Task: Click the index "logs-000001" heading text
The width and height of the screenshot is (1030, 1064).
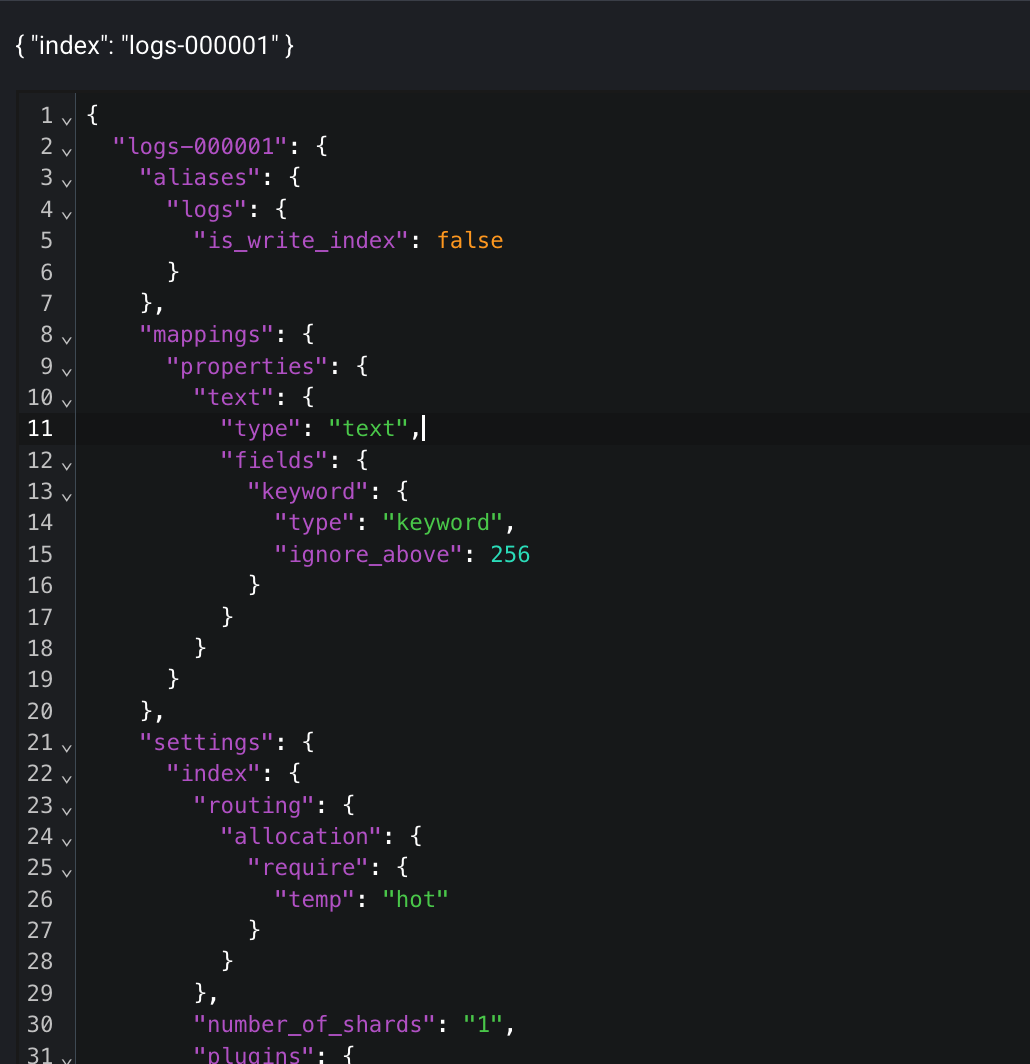Action: pos(155,45)
